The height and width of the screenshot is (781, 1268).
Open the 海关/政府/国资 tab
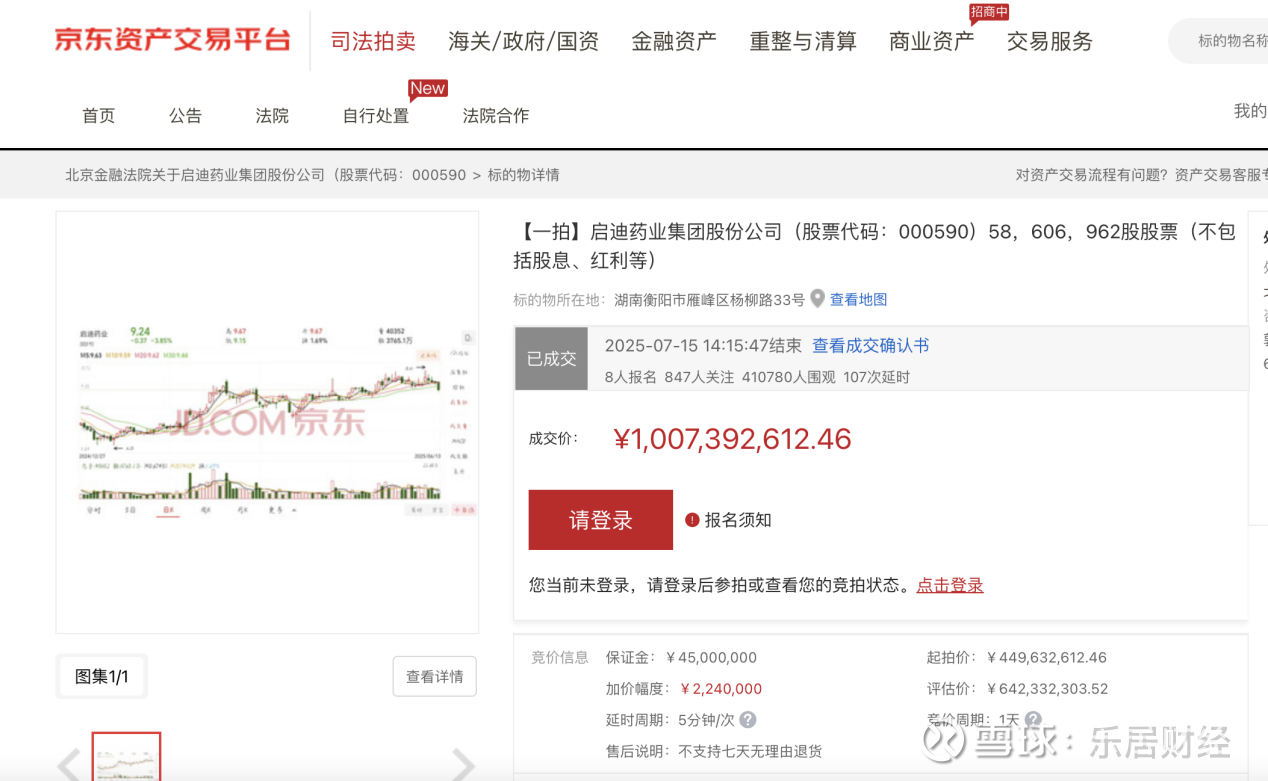(523, 41)
